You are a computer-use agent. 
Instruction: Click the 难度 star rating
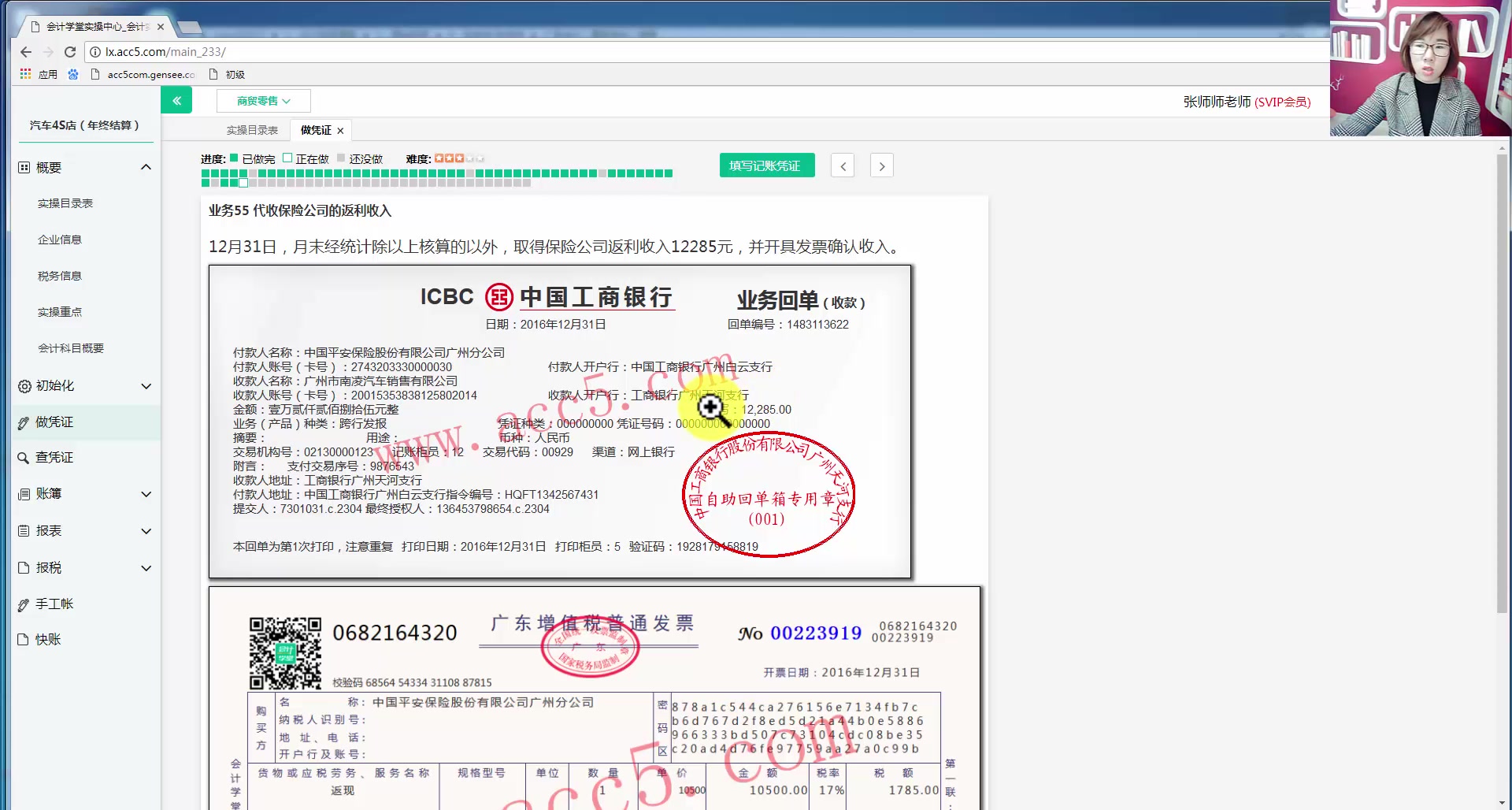pos(459,158)
